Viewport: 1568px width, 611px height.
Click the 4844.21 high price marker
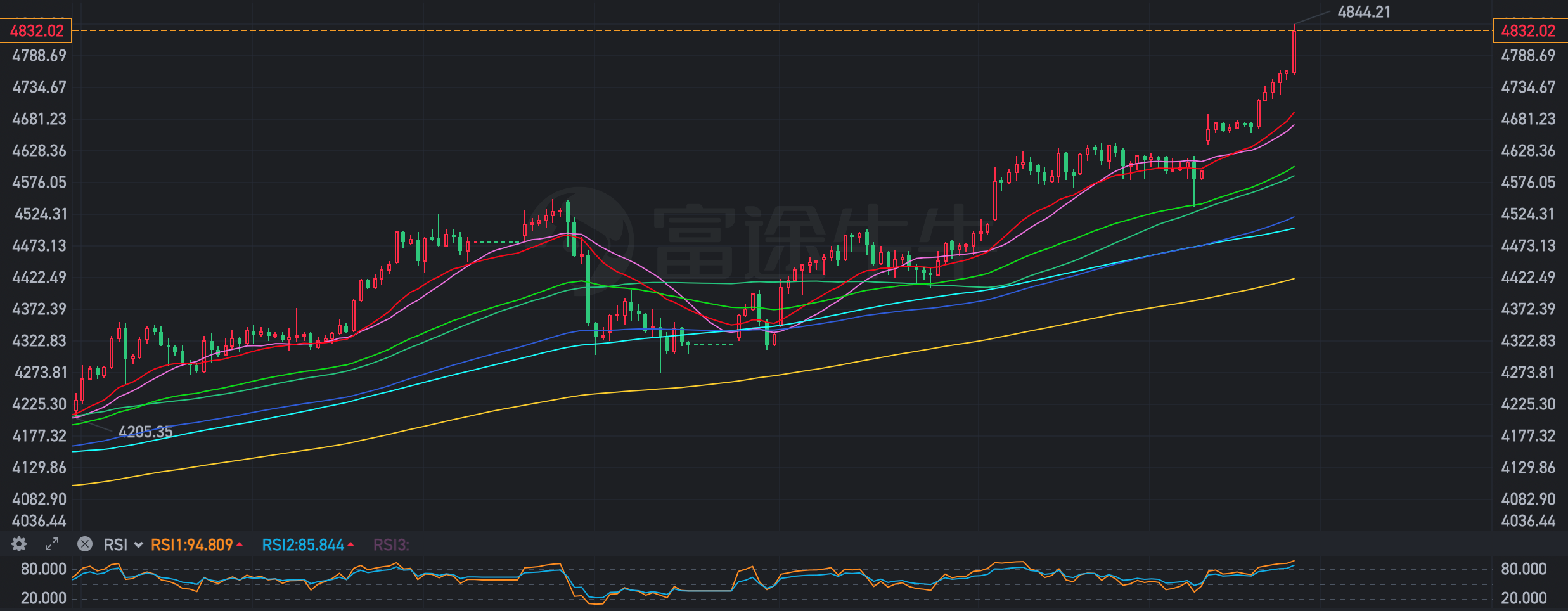pyautogui.click(x=1363, y=12)
